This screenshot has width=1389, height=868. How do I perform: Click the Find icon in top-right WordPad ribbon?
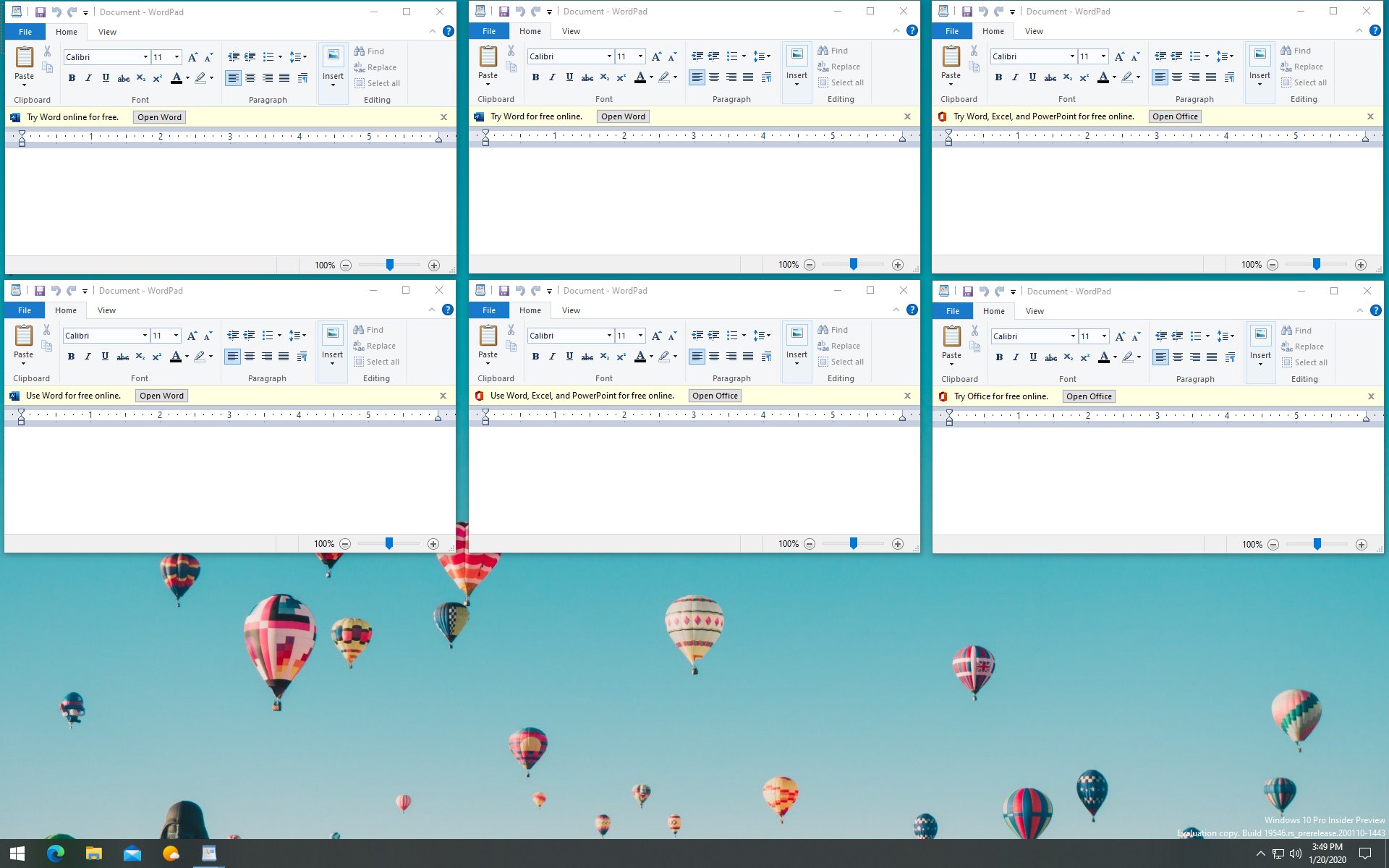click(x=1298, y=50)
